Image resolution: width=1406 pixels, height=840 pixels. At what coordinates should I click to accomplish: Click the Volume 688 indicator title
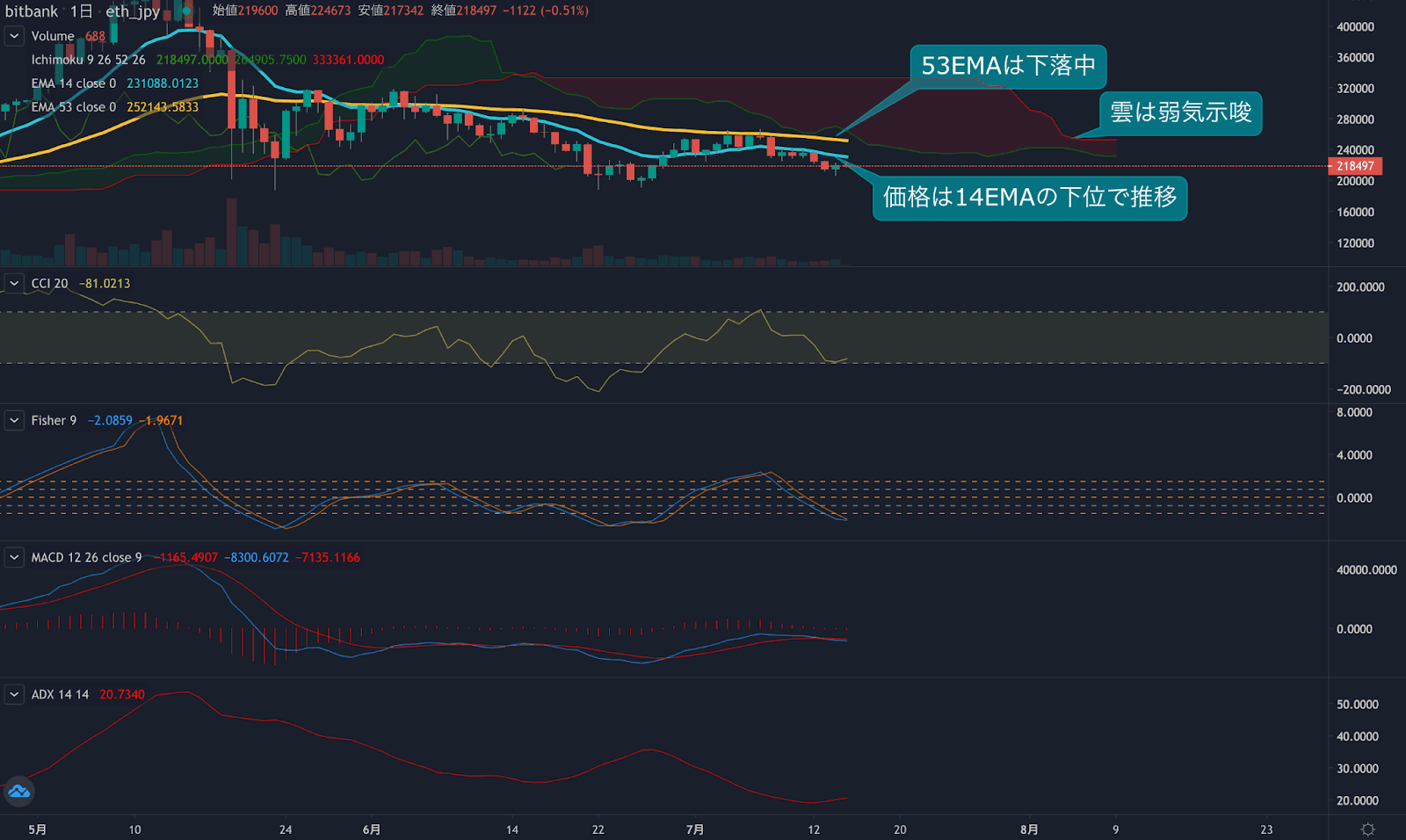pyautogui.click(x=54, y=36)
